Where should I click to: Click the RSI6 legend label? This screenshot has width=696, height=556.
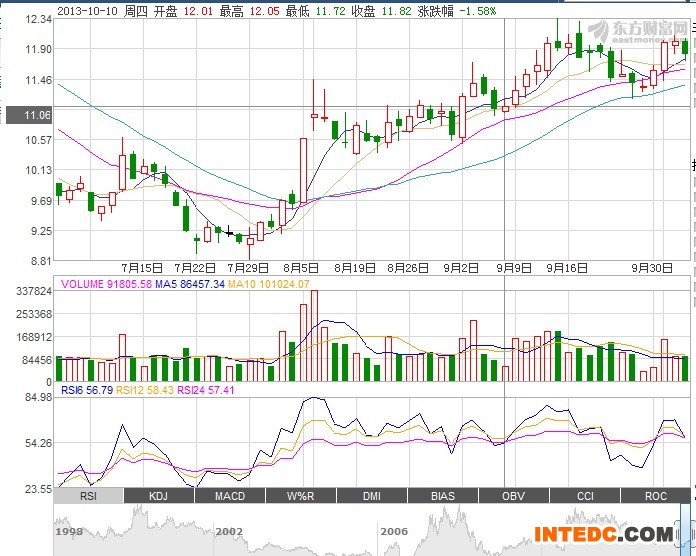[87, 390]
